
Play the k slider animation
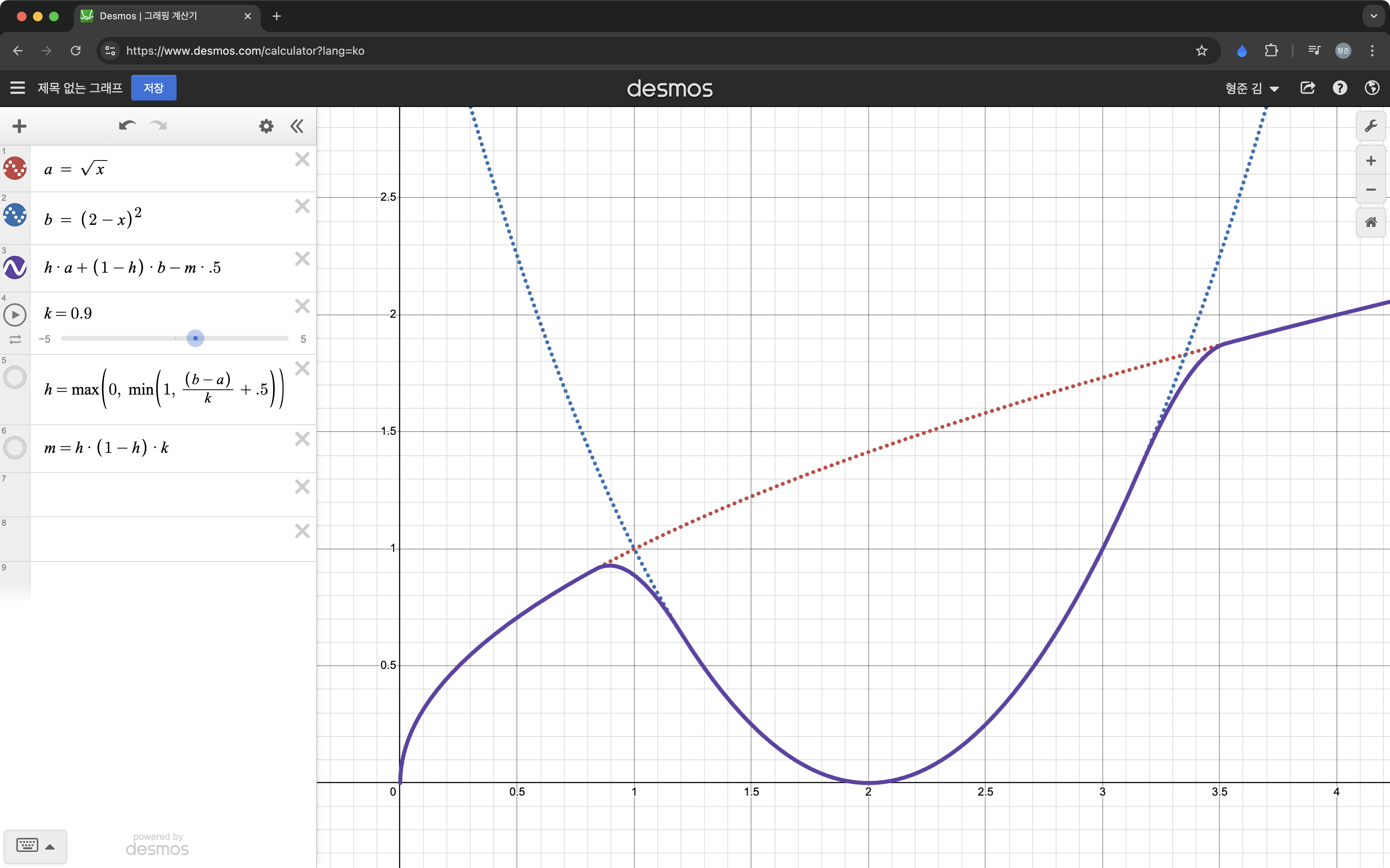(x=15, y=315)
